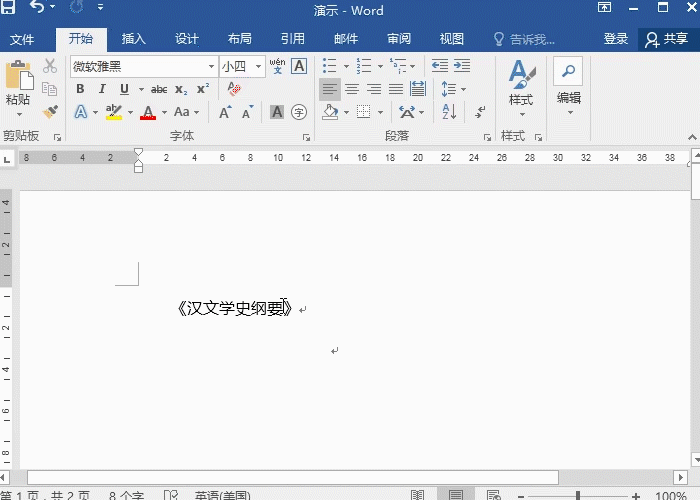Toggle superscript formatting
Image resolution: width=700 pixels, height=500 pixels.
pos(203,89)
